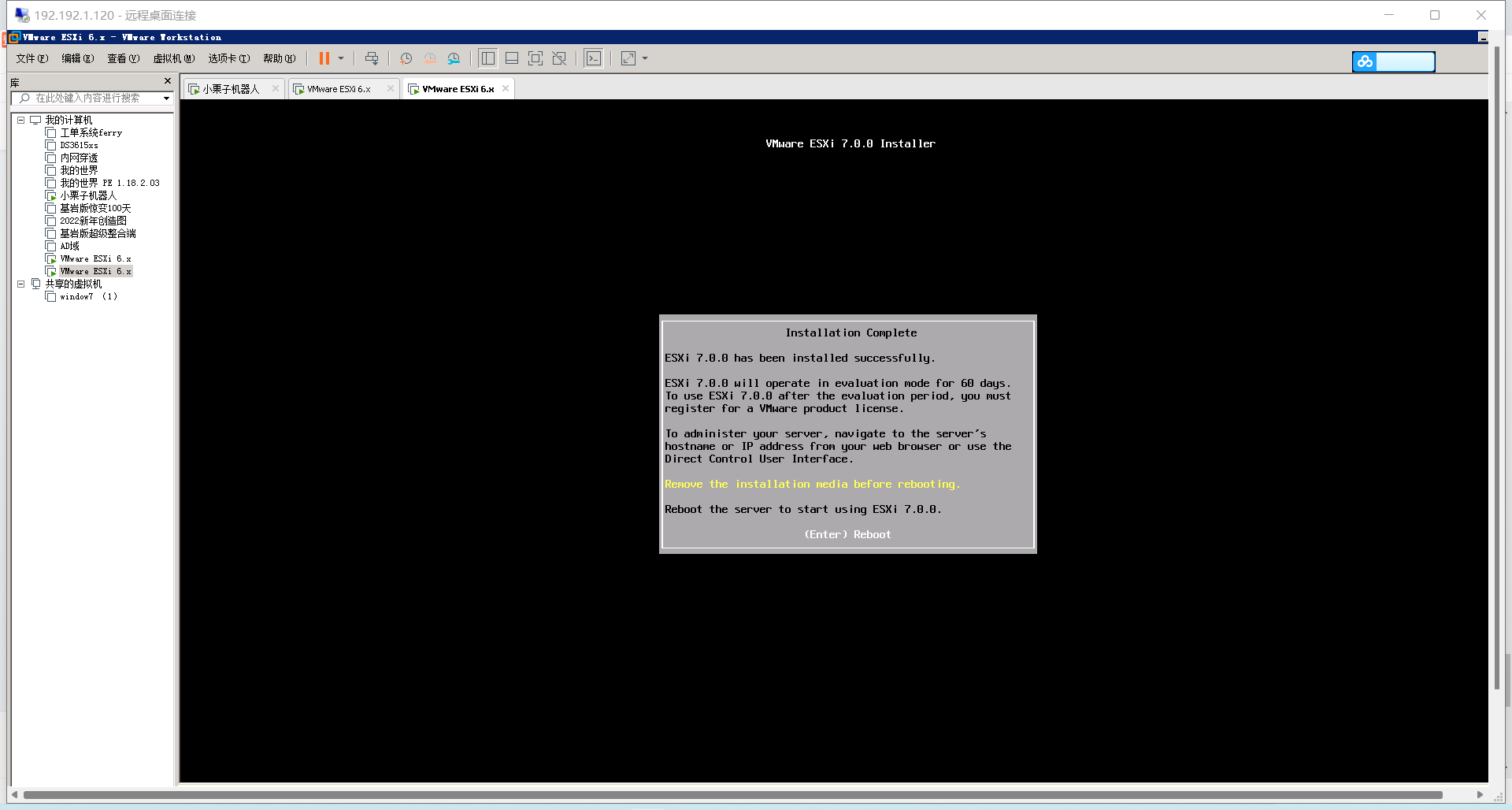Click (Enter) Reboot in the installer dialog
This screenshot has width=1512, height=810.
(847, 535)
